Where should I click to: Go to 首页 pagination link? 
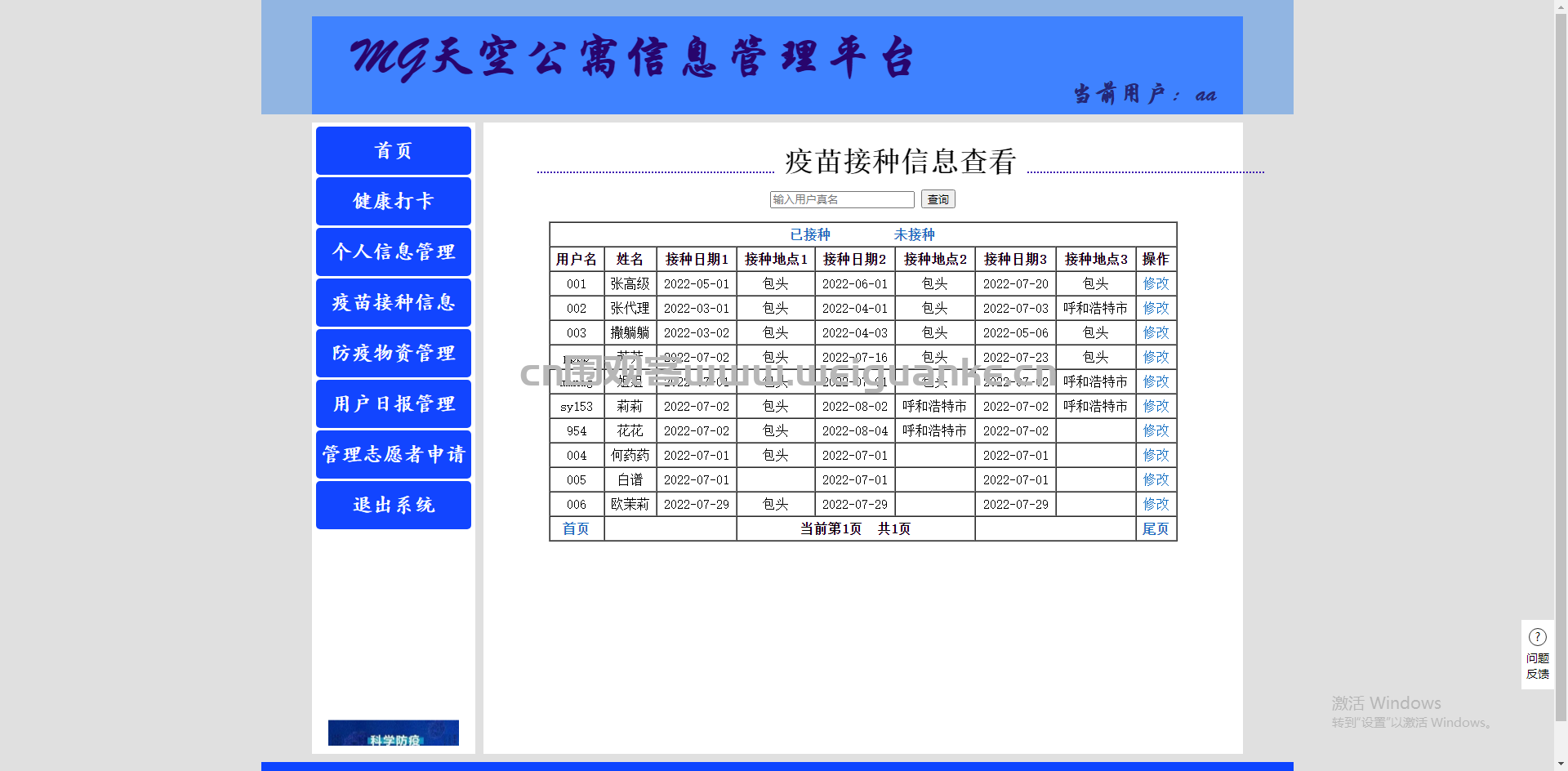tap(576, 528)
